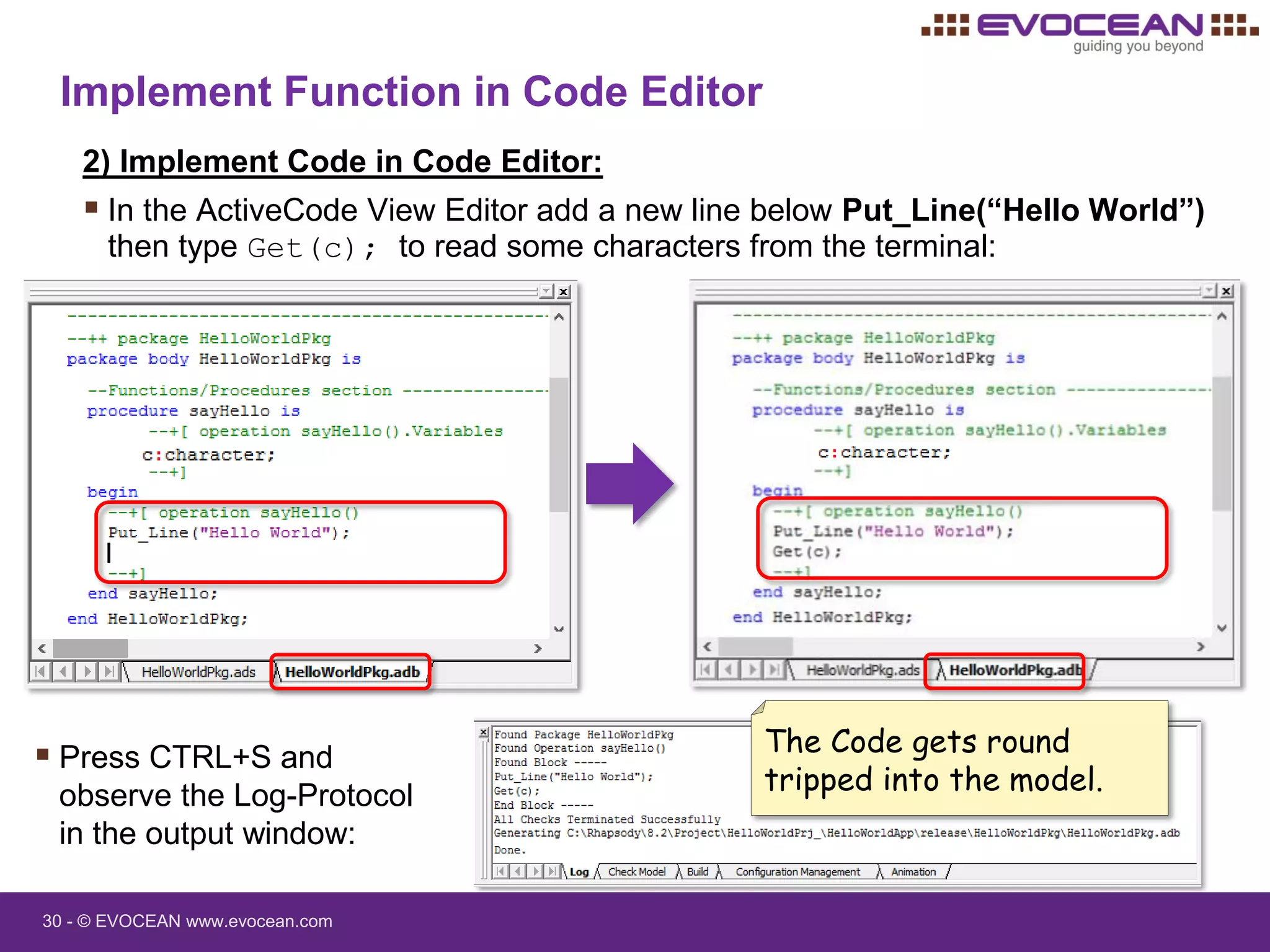Click 'All Checks Terminated Successfully' log line

607,819
